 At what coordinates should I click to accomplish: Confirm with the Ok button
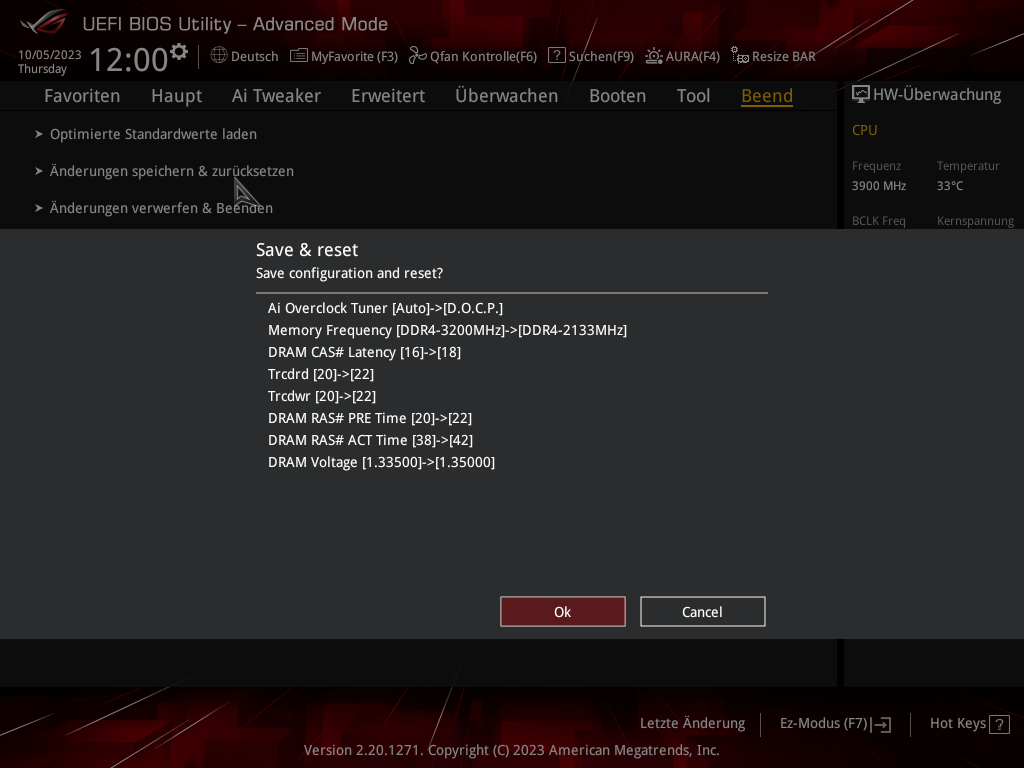tap(563, 611)
